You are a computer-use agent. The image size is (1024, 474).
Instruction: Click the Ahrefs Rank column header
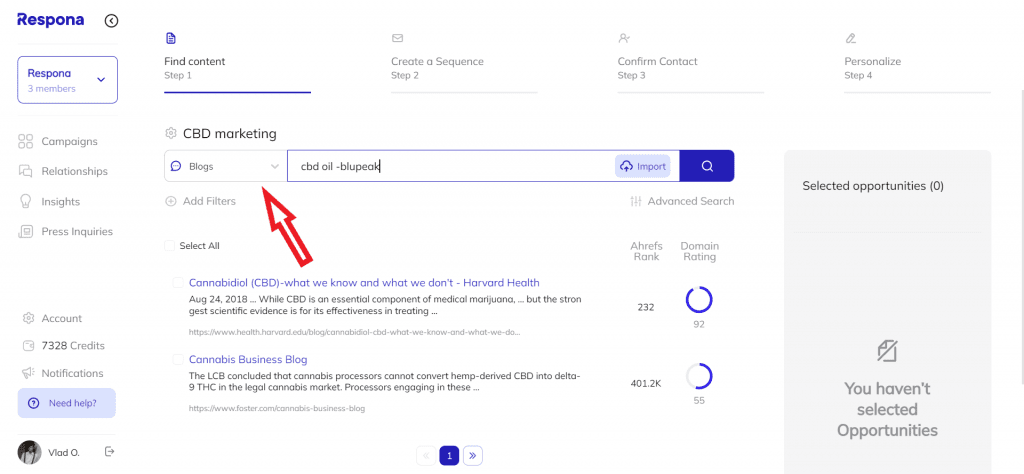[x=646, y=251]
